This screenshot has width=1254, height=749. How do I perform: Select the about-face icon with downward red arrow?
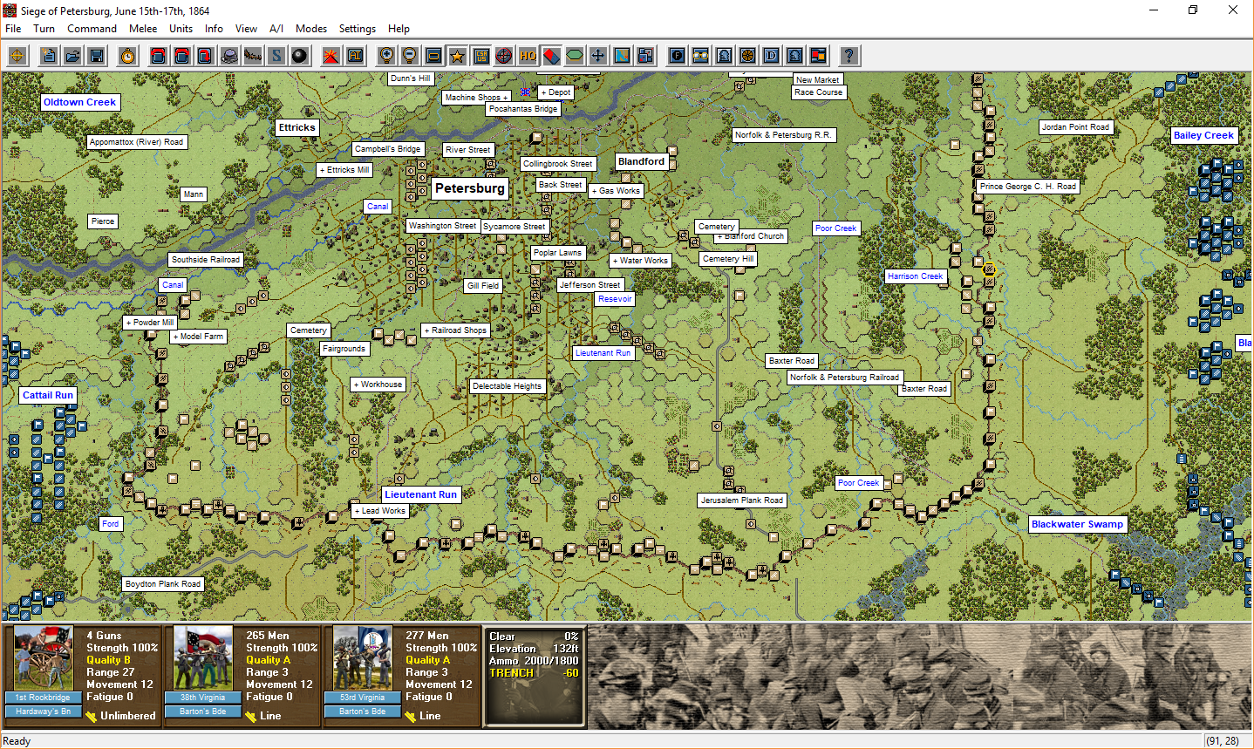pos(206,56)
